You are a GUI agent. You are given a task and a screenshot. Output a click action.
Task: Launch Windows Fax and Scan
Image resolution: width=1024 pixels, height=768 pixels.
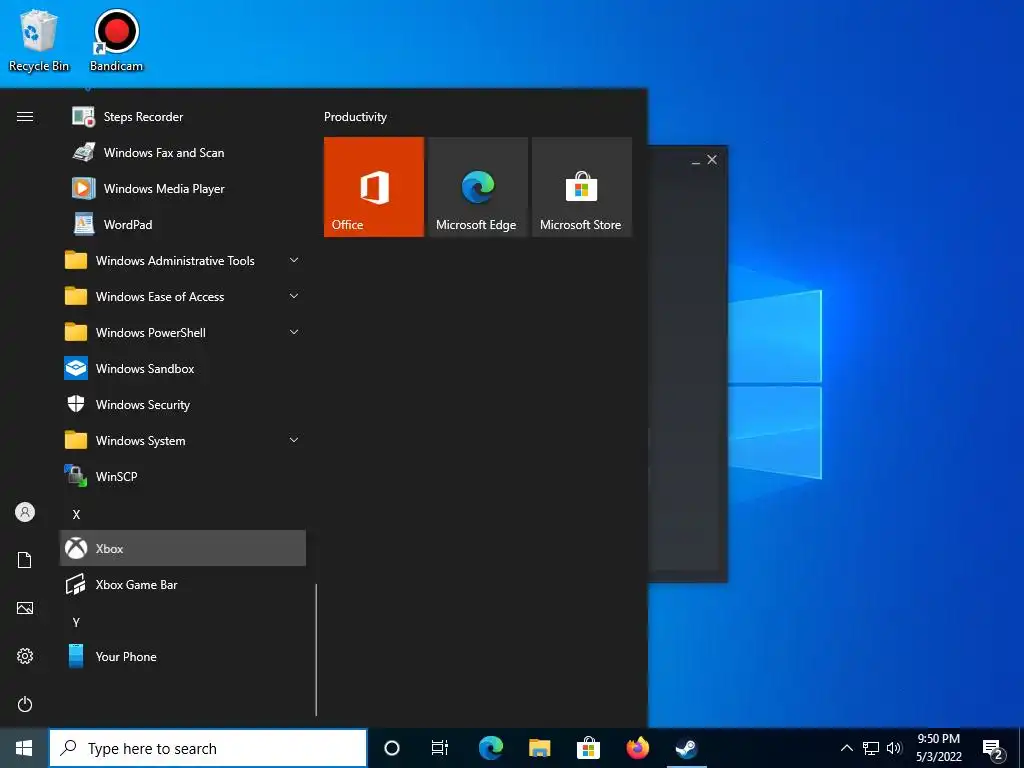tap(183, 153)
